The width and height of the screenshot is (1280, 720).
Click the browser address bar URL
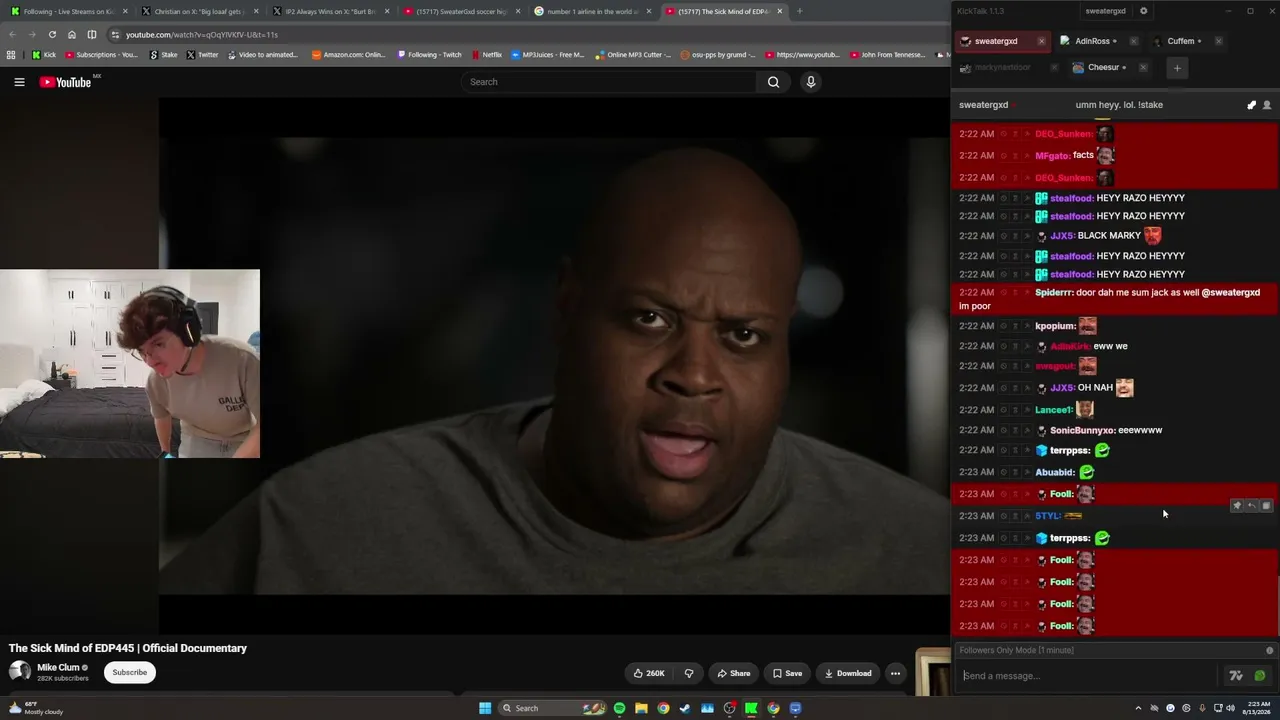pyautogui.click(x=201, y=34)
